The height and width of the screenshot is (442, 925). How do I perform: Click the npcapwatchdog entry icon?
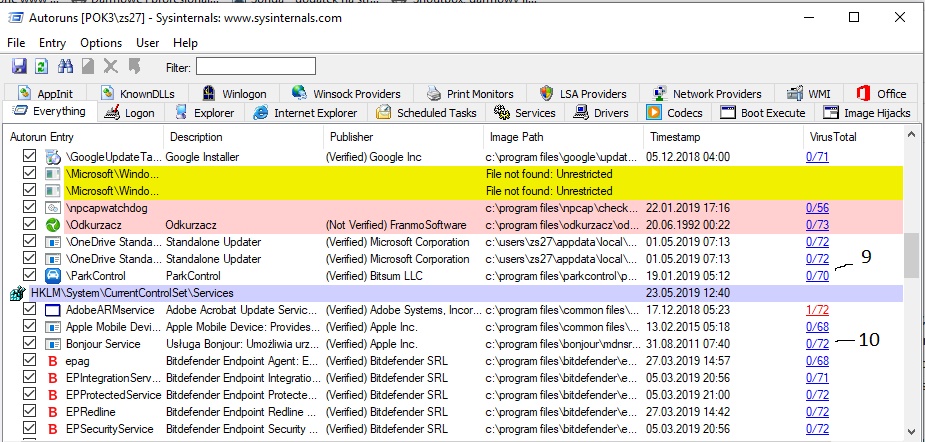coord(53,208)
